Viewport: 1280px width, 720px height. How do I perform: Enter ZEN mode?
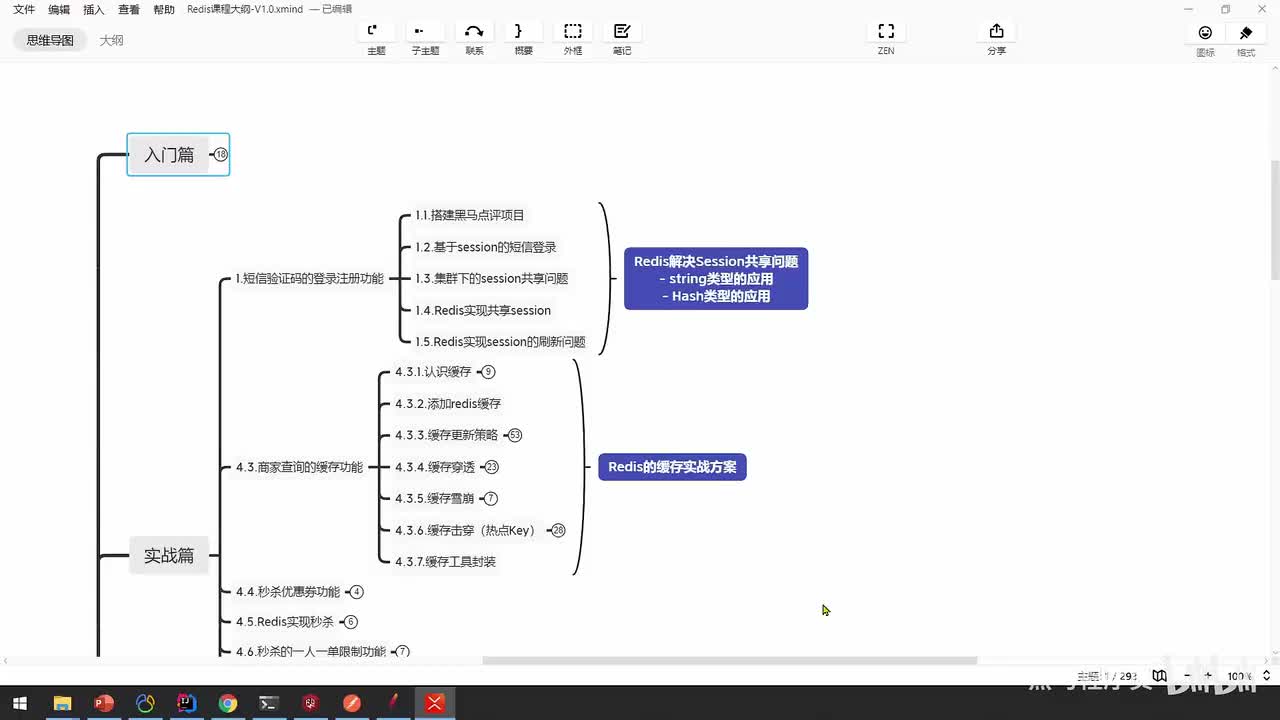coord(886,32)
